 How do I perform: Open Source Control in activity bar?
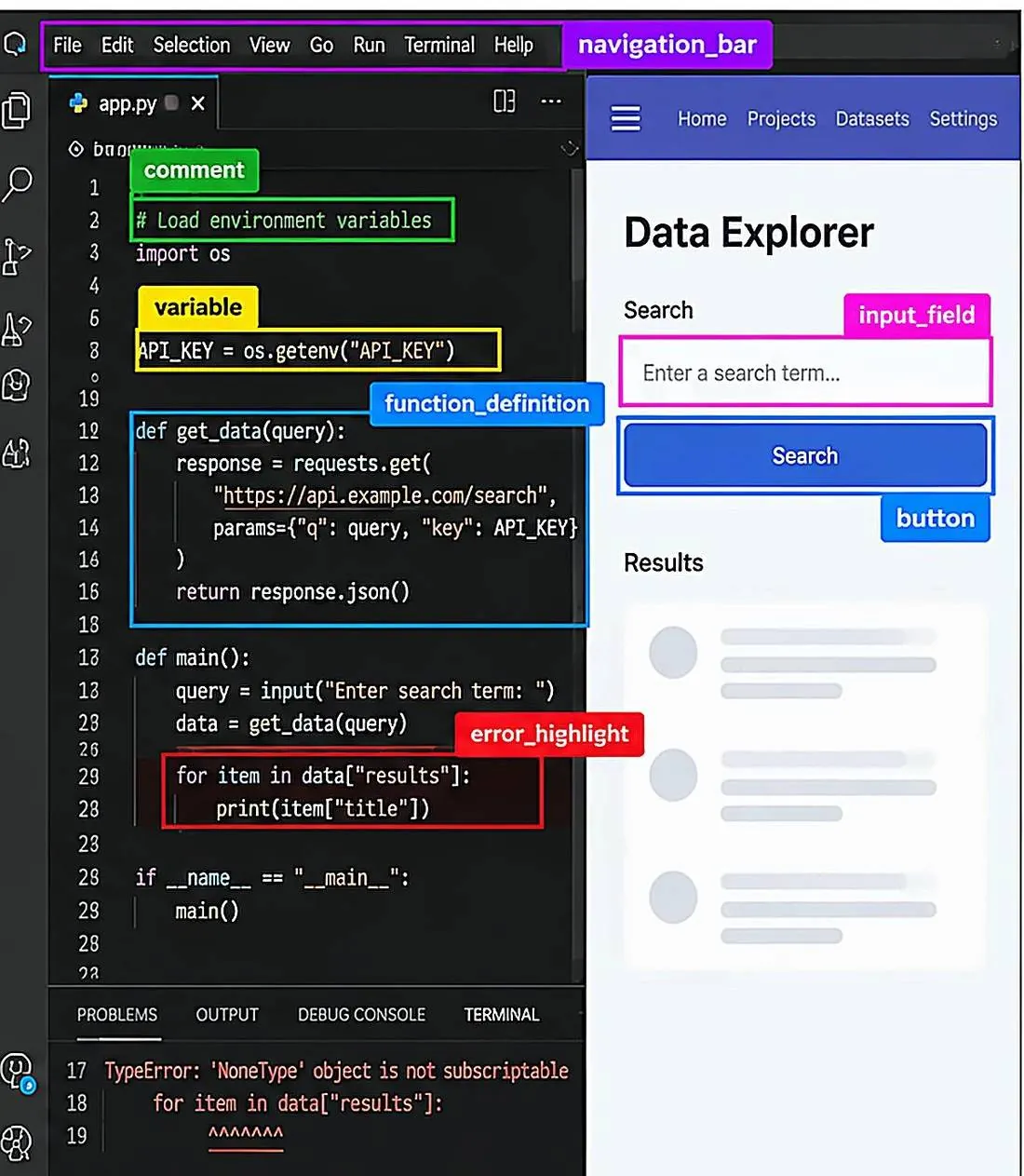pyautogui.click(x=17, y=256)
